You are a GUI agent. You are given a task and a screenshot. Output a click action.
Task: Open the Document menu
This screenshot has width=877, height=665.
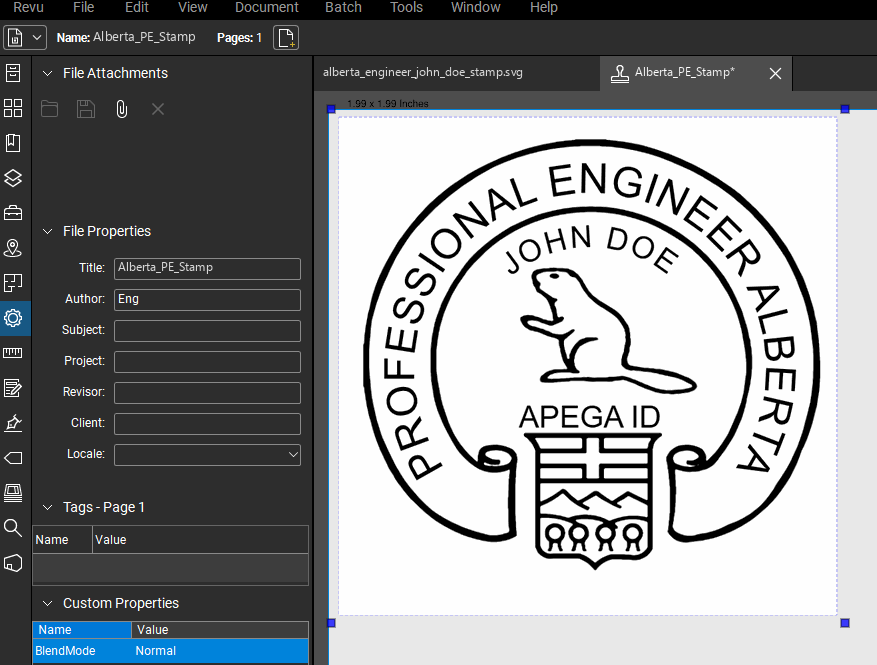click(267, 7)
